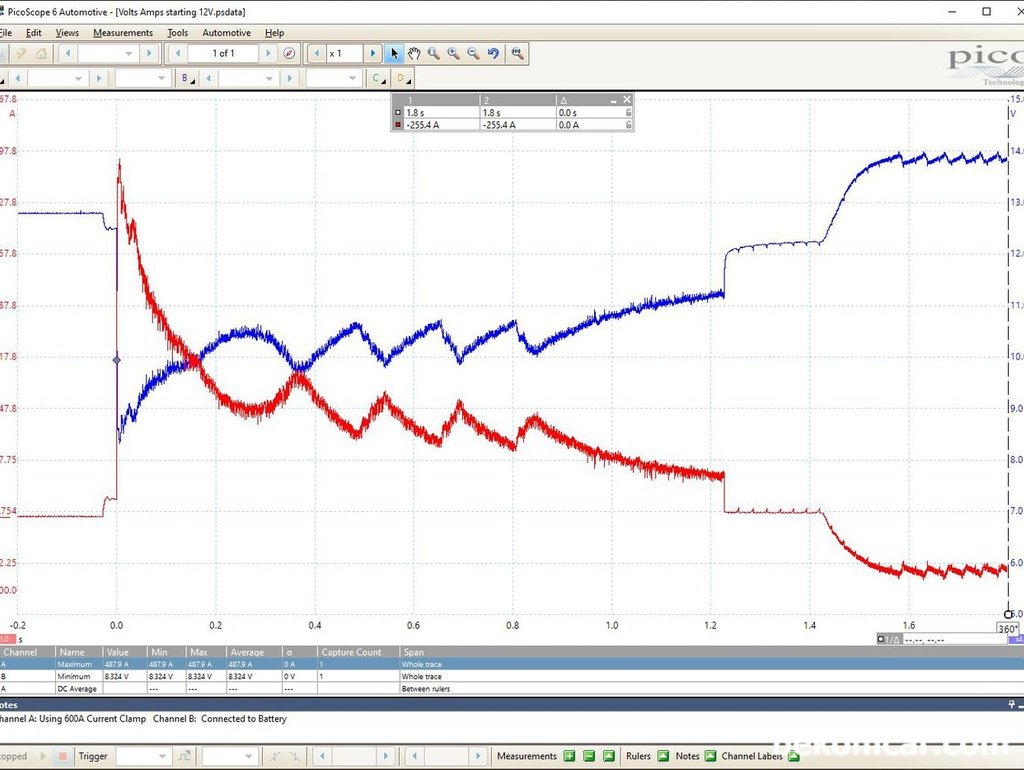Open the Measurements menu
Viewport: 1024px width, 770px height.
coord(123,33)
